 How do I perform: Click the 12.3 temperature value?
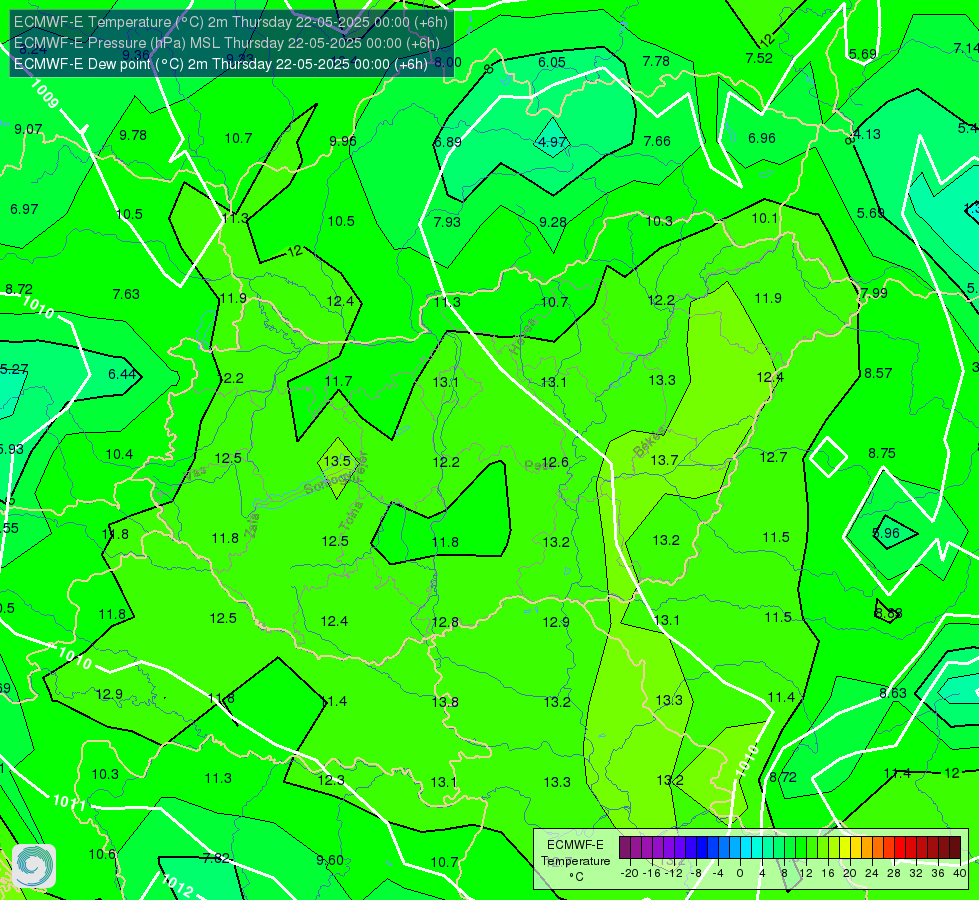click(331, 780)
